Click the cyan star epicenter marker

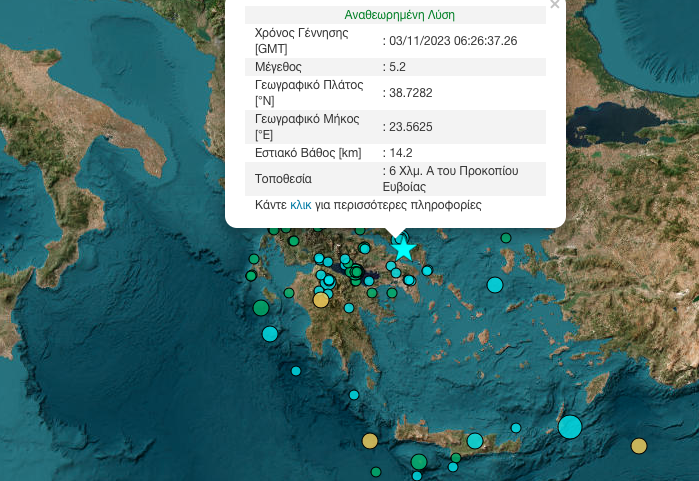pyautogui.click(x=403, y=248)
